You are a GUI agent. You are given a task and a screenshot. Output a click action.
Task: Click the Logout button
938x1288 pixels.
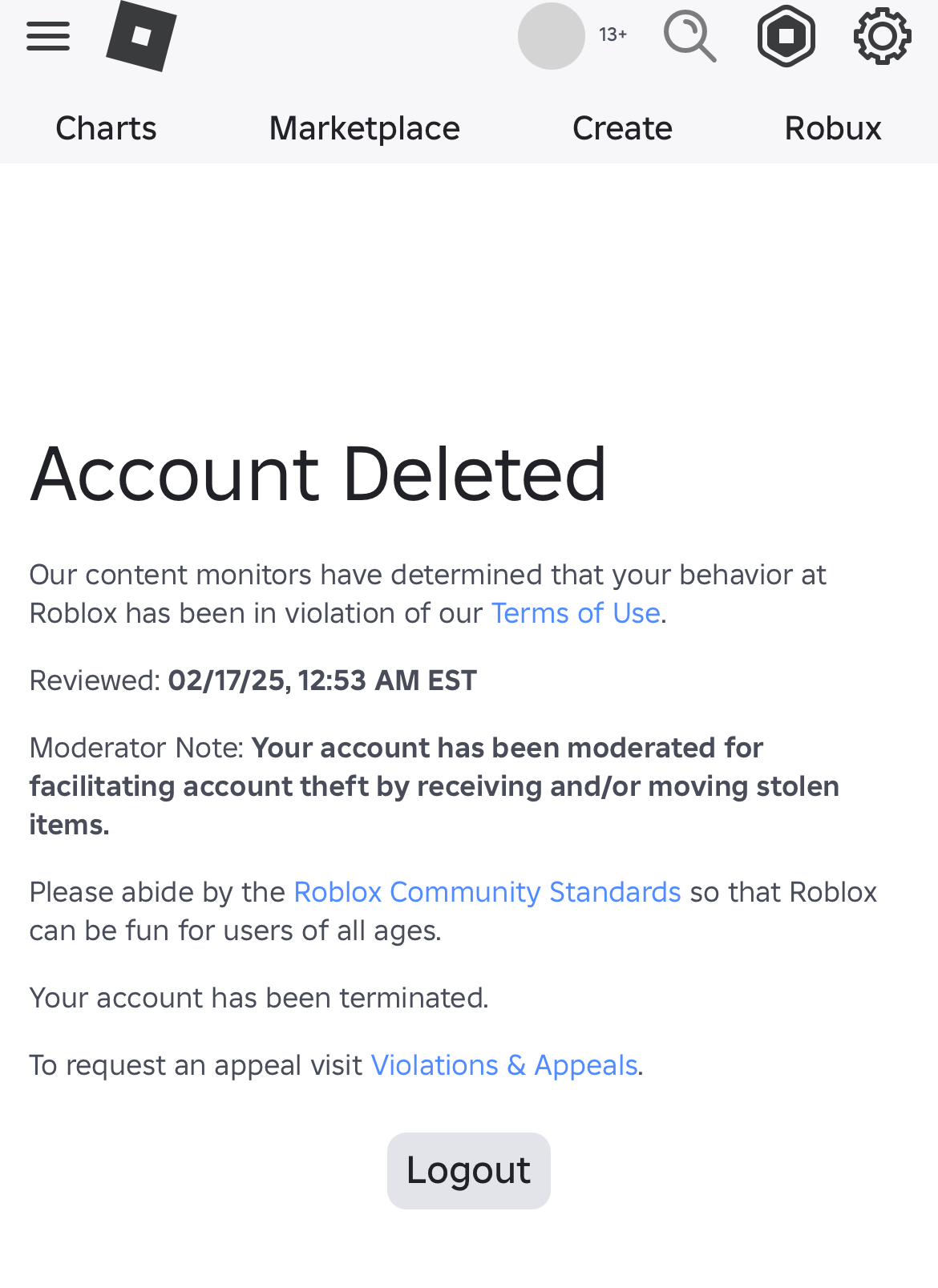468,1170
